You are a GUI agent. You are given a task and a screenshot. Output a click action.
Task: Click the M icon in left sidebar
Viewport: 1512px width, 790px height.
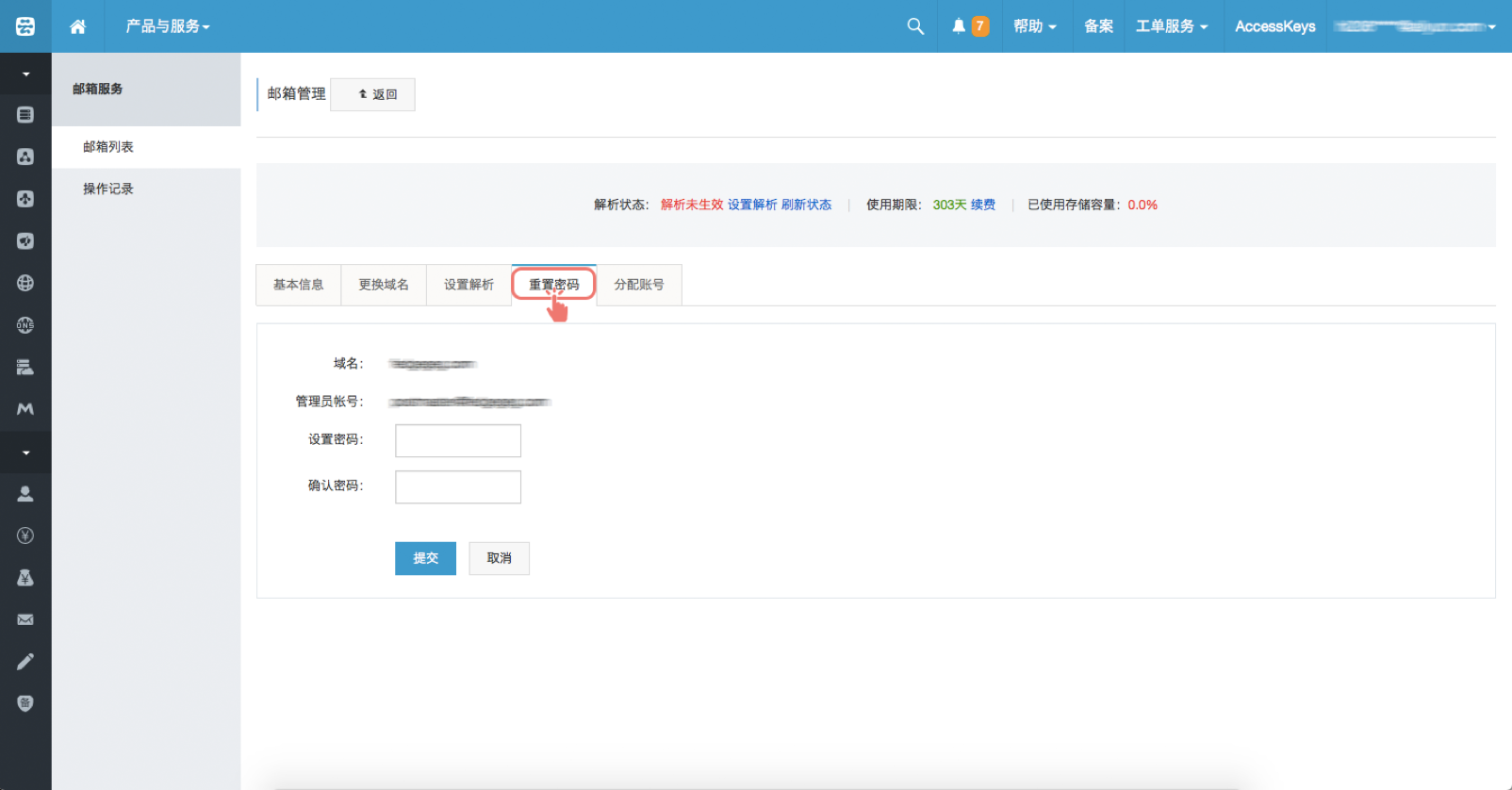click(25, 409)
